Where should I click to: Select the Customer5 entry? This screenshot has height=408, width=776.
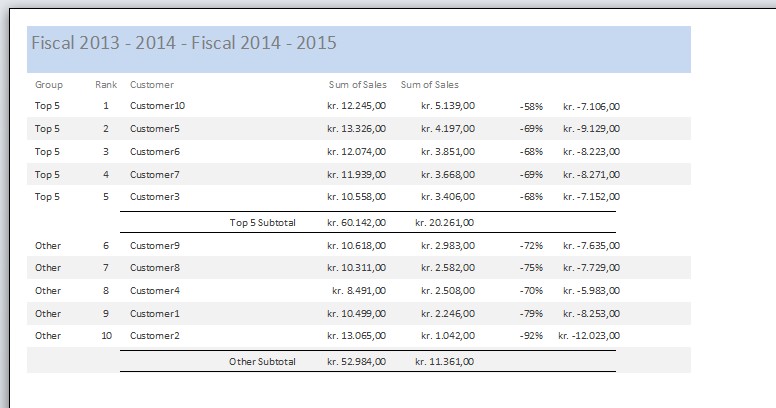point(155,128)
